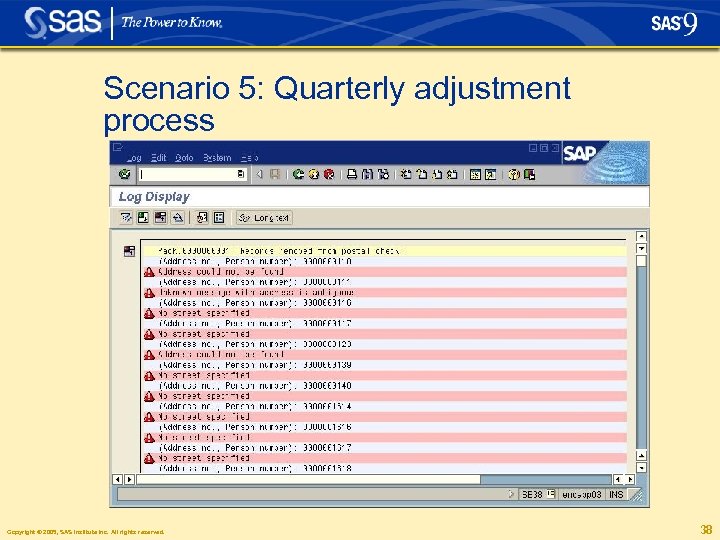Open Customize Local Layout icon
Image resolution: width=720 pixels, height=540 pixels.
click(x=529, y=174)
